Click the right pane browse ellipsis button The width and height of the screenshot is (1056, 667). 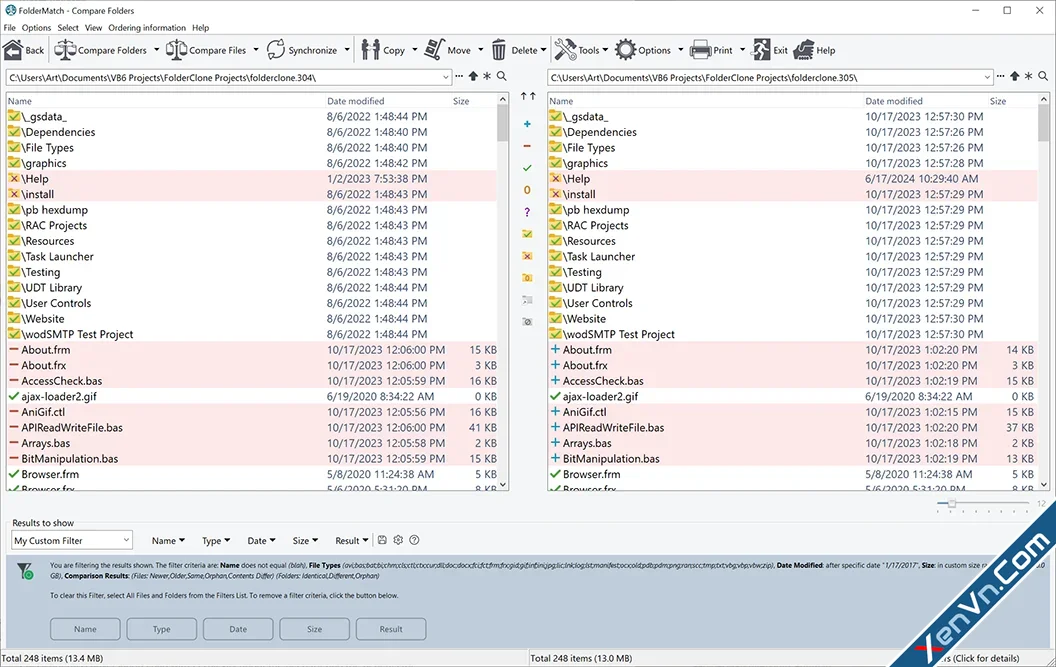[1001, 77]
